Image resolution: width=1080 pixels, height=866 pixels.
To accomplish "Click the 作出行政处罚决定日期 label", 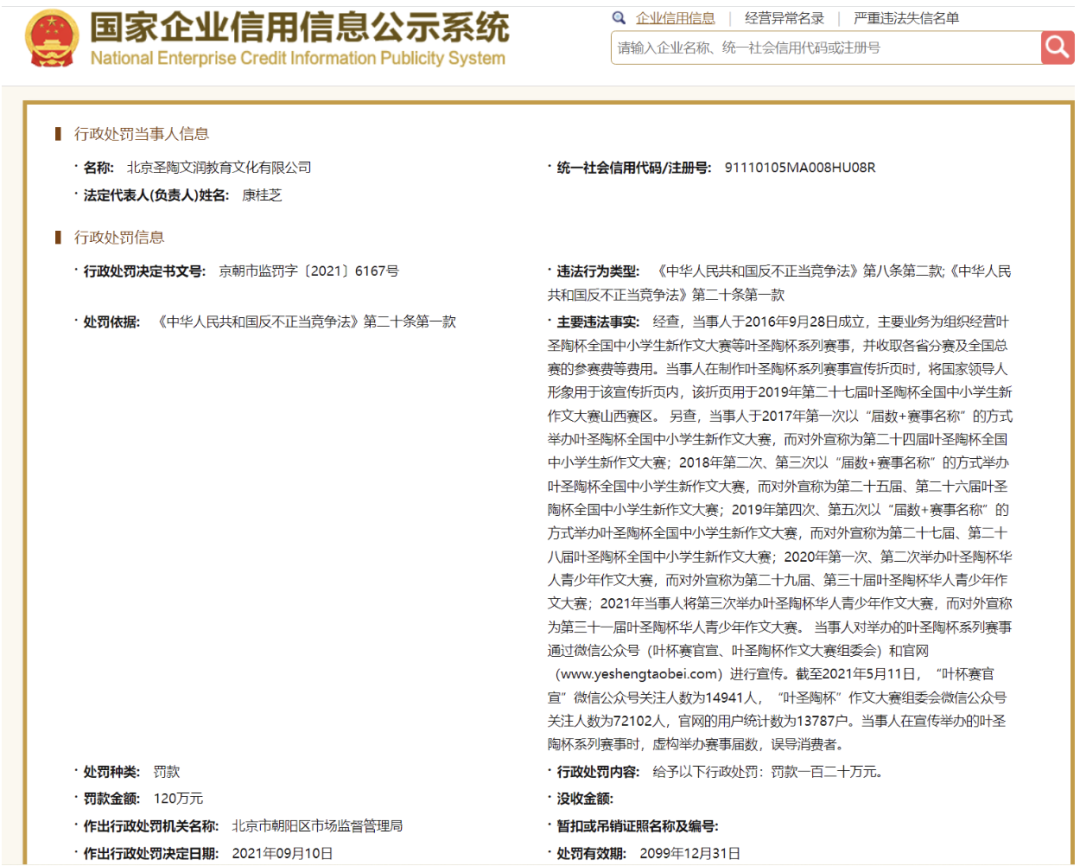I will coord(151,854).
